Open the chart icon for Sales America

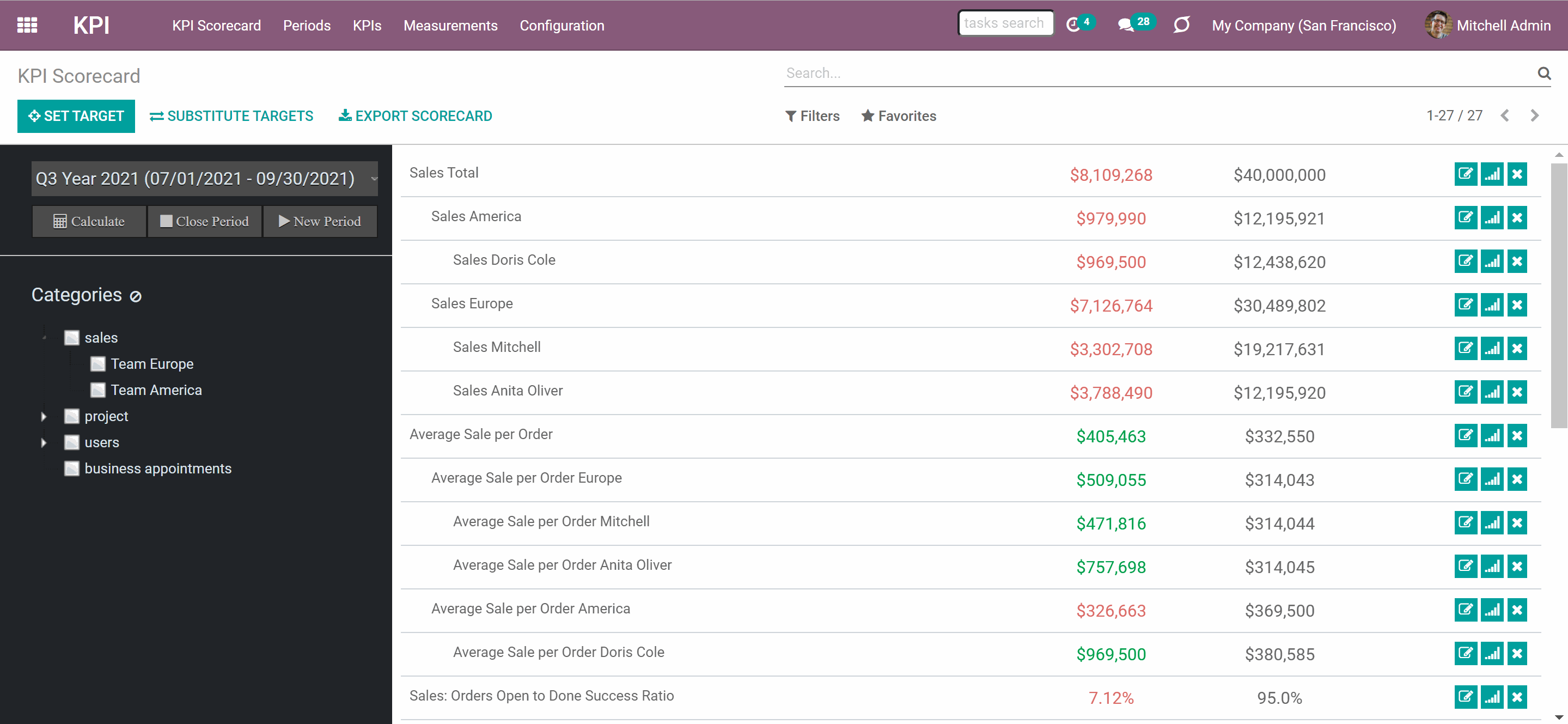[x=1491, y=218]
